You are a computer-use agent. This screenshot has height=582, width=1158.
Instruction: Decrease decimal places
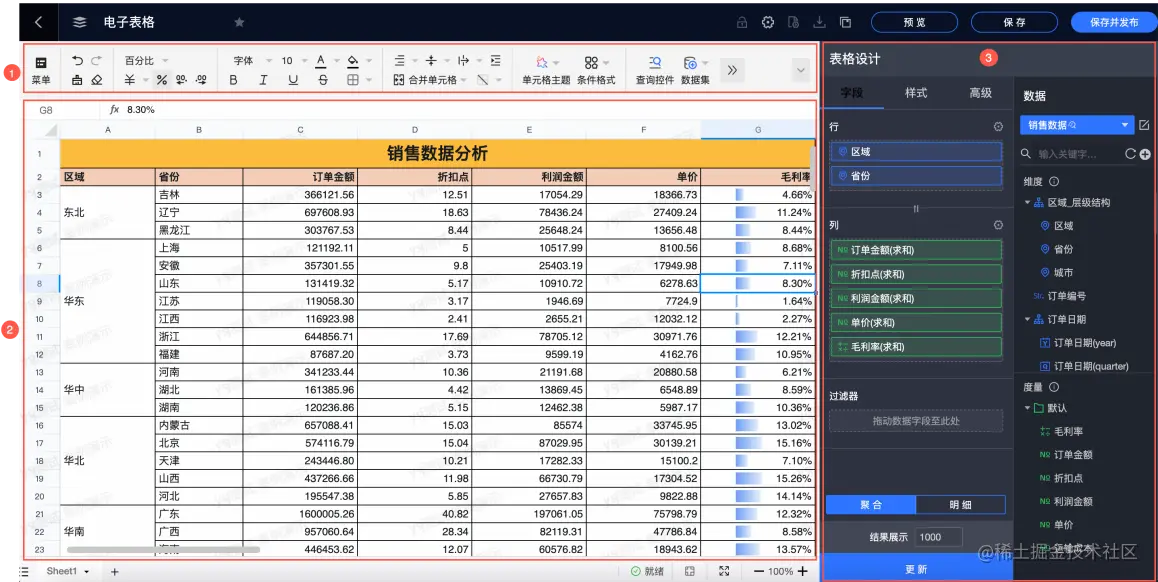coord(181,80)
